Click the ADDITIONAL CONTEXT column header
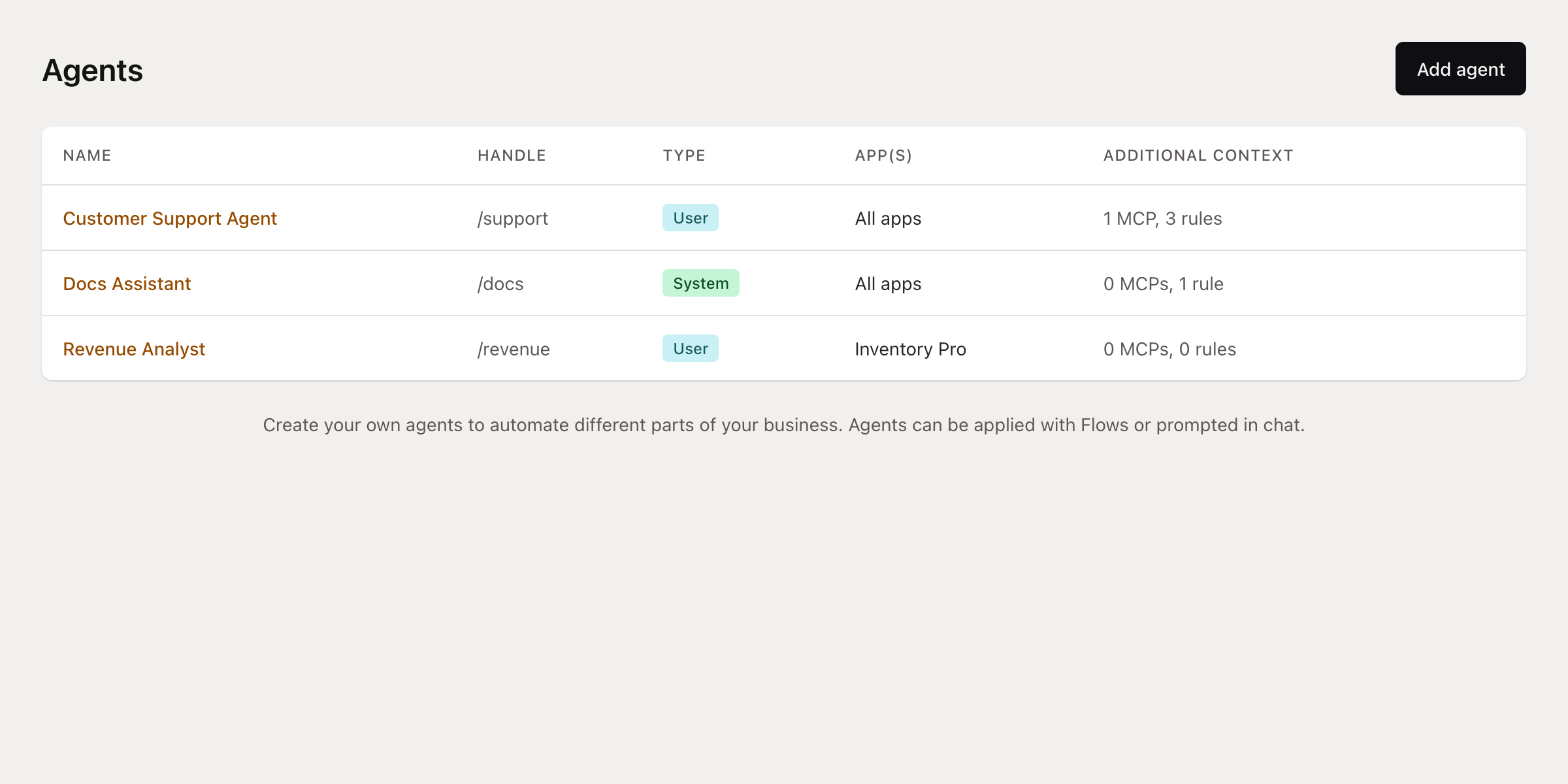The image size is (1568, 784). pyautogui.click(x=1198, y=155)
